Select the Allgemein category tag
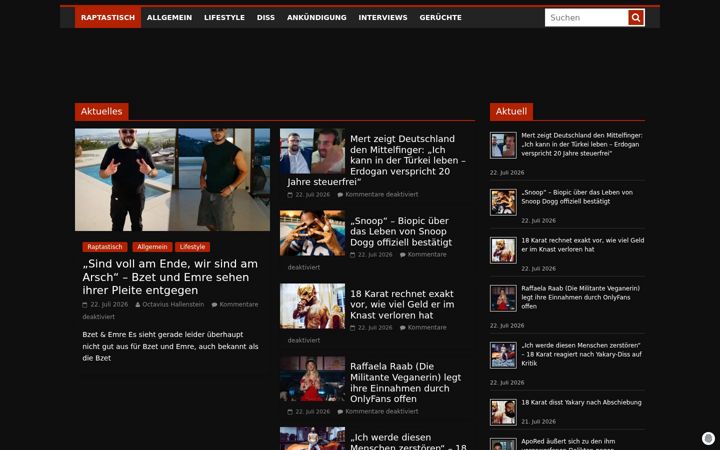 tap(152, 247)
